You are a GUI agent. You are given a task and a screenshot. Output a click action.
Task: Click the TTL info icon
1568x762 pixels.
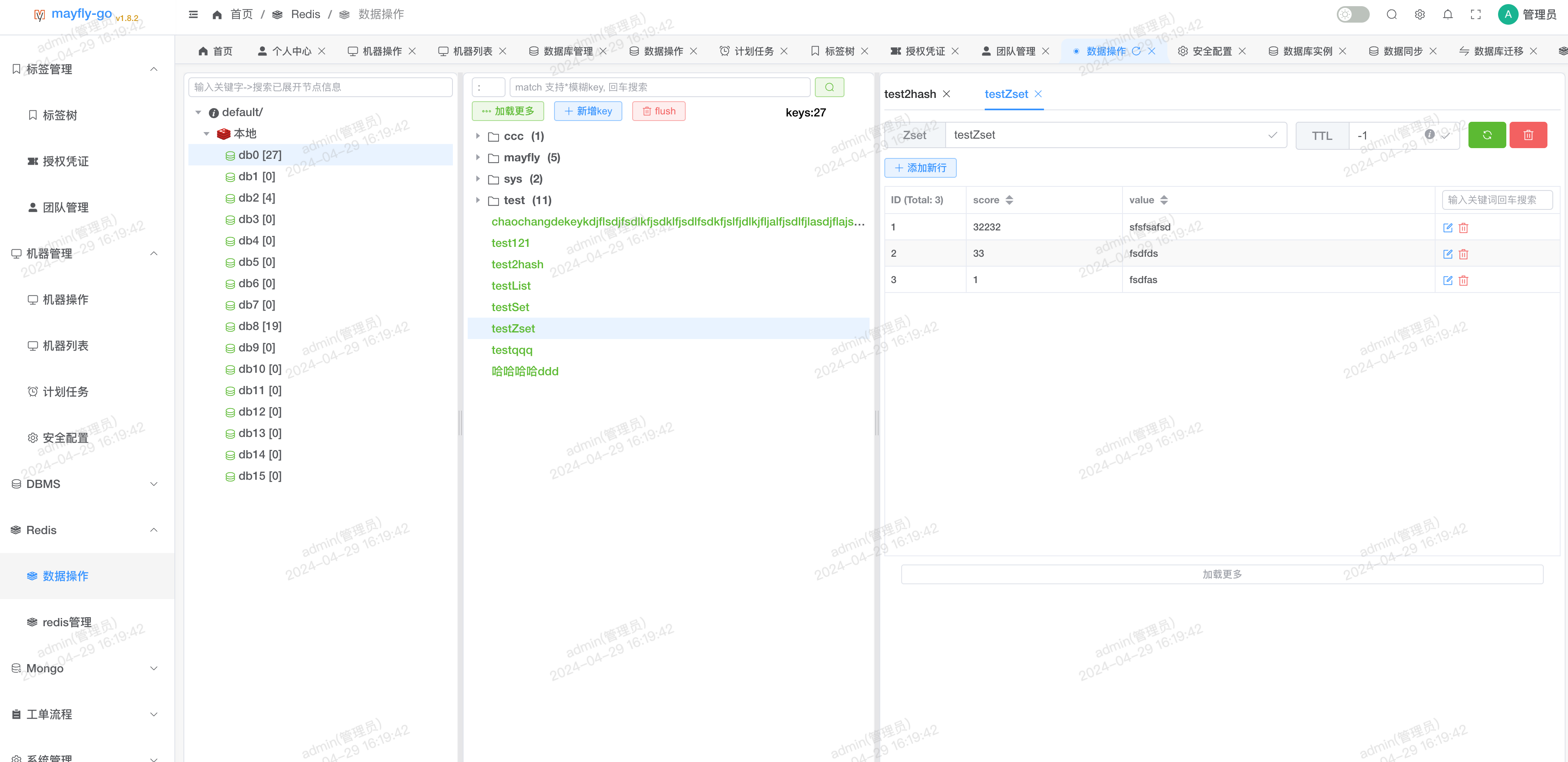pyautogui.click(x=1430, y=134)
